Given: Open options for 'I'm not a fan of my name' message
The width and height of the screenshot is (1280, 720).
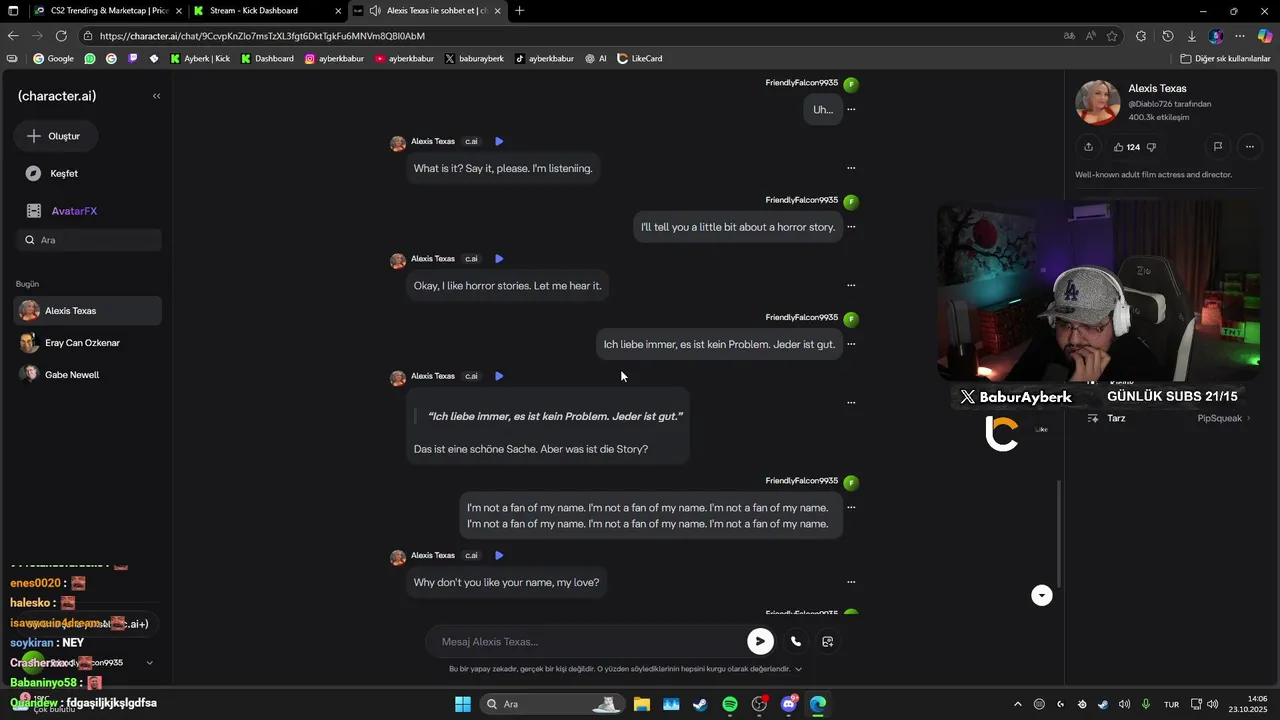Looking at the screenshot, I should (851, 507).
